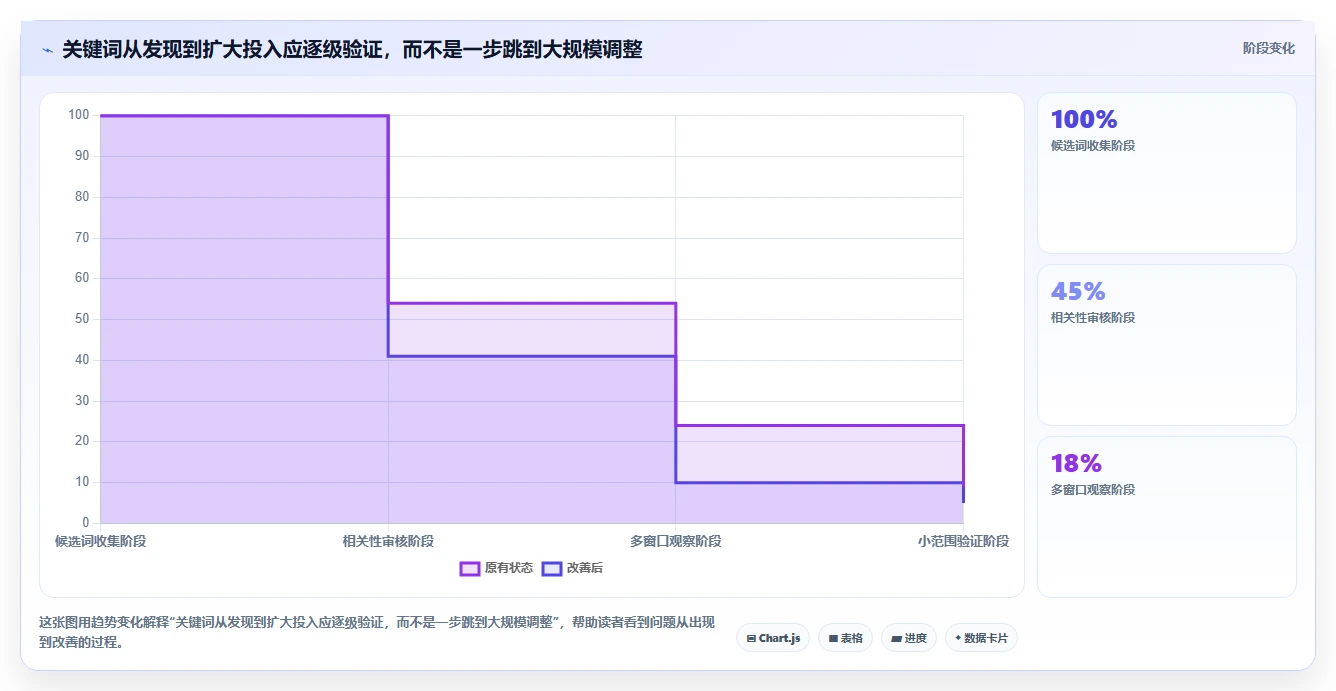Click the 100% value in first card
1336x691 pixels.
(1084, 119)
